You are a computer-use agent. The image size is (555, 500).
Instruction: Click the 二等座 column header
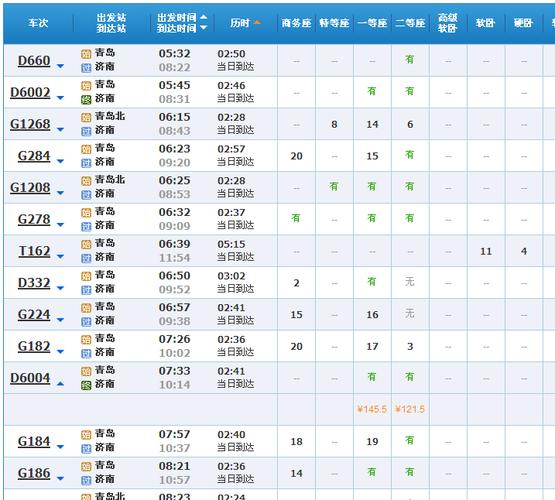pyautogui.click(x=410, y=23)
